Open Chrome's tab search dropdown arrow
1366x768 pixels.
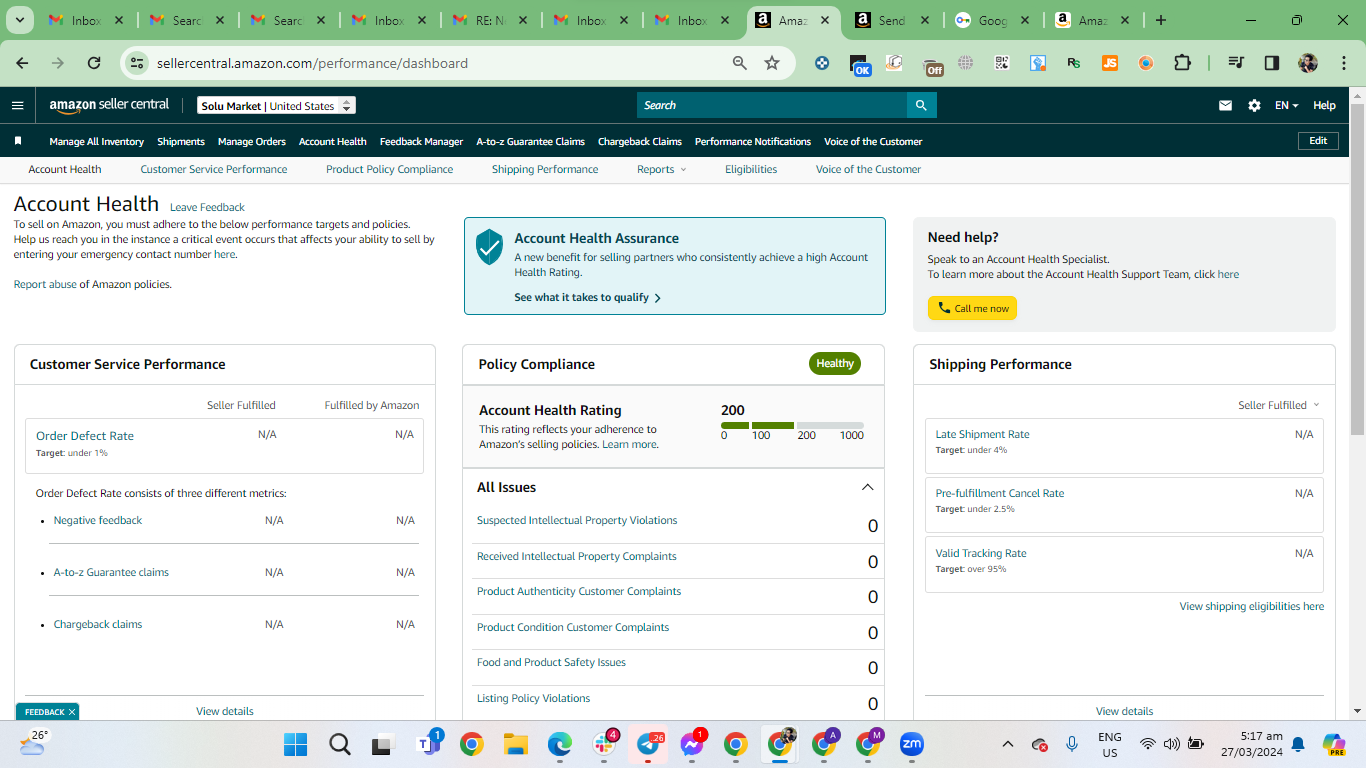coord(20,20)
